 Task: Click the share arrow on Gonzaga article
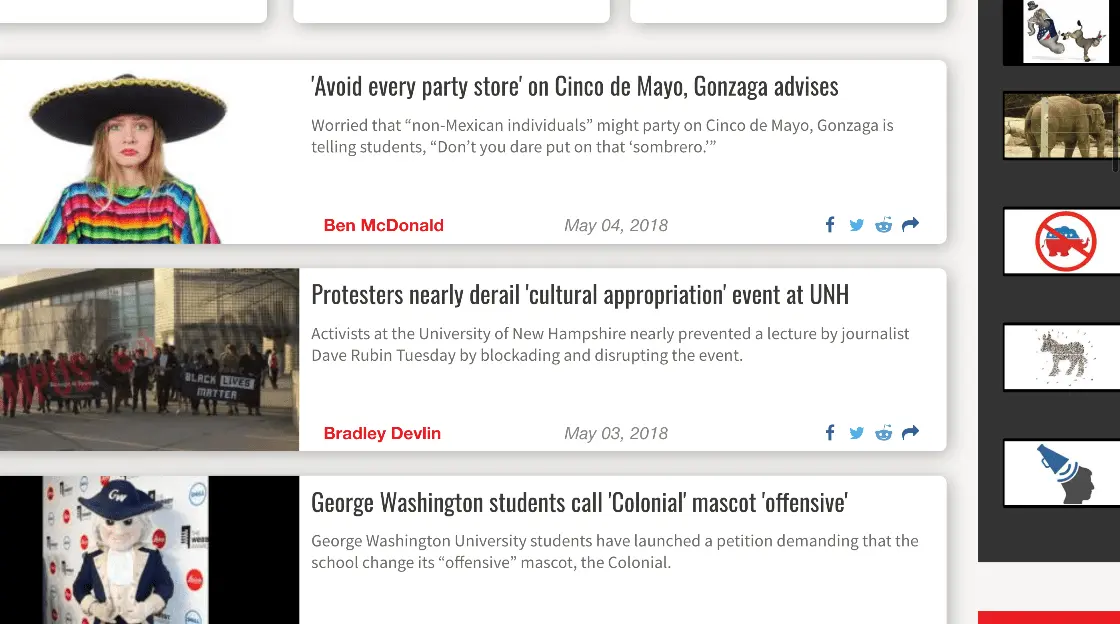(910, 225)
